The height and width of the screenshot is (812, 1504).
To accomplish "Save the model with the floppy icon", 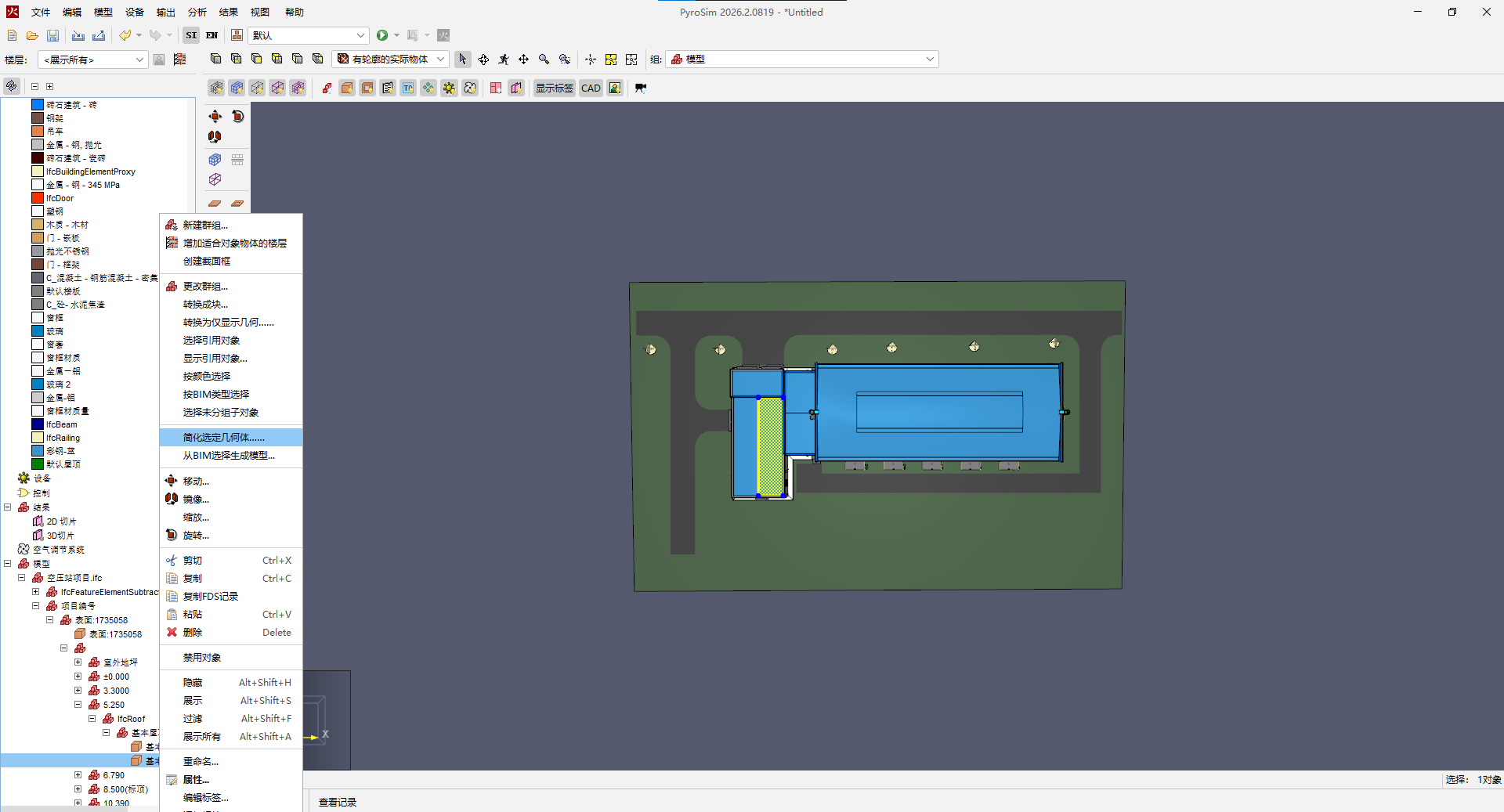I will pos(52,35).
